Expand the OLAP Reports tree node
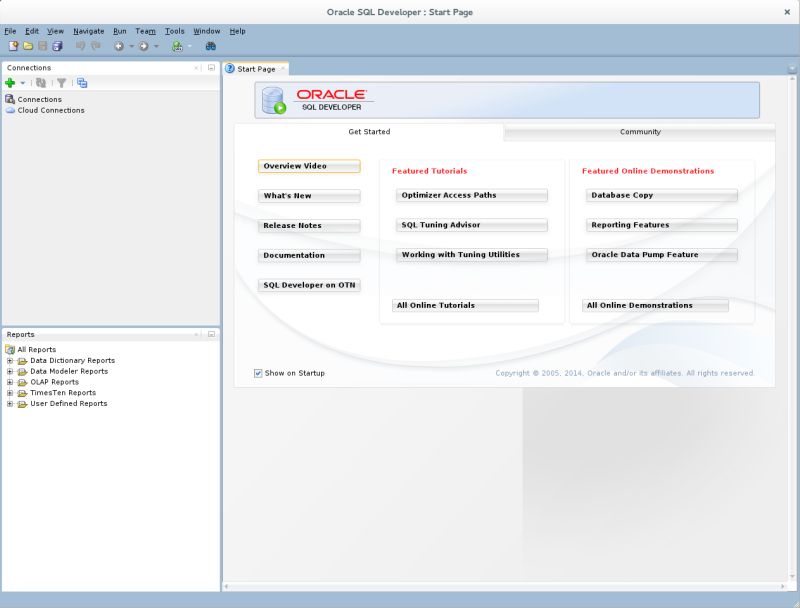The height and width of the screenshot is (608, 800). [x=10, y=382]
